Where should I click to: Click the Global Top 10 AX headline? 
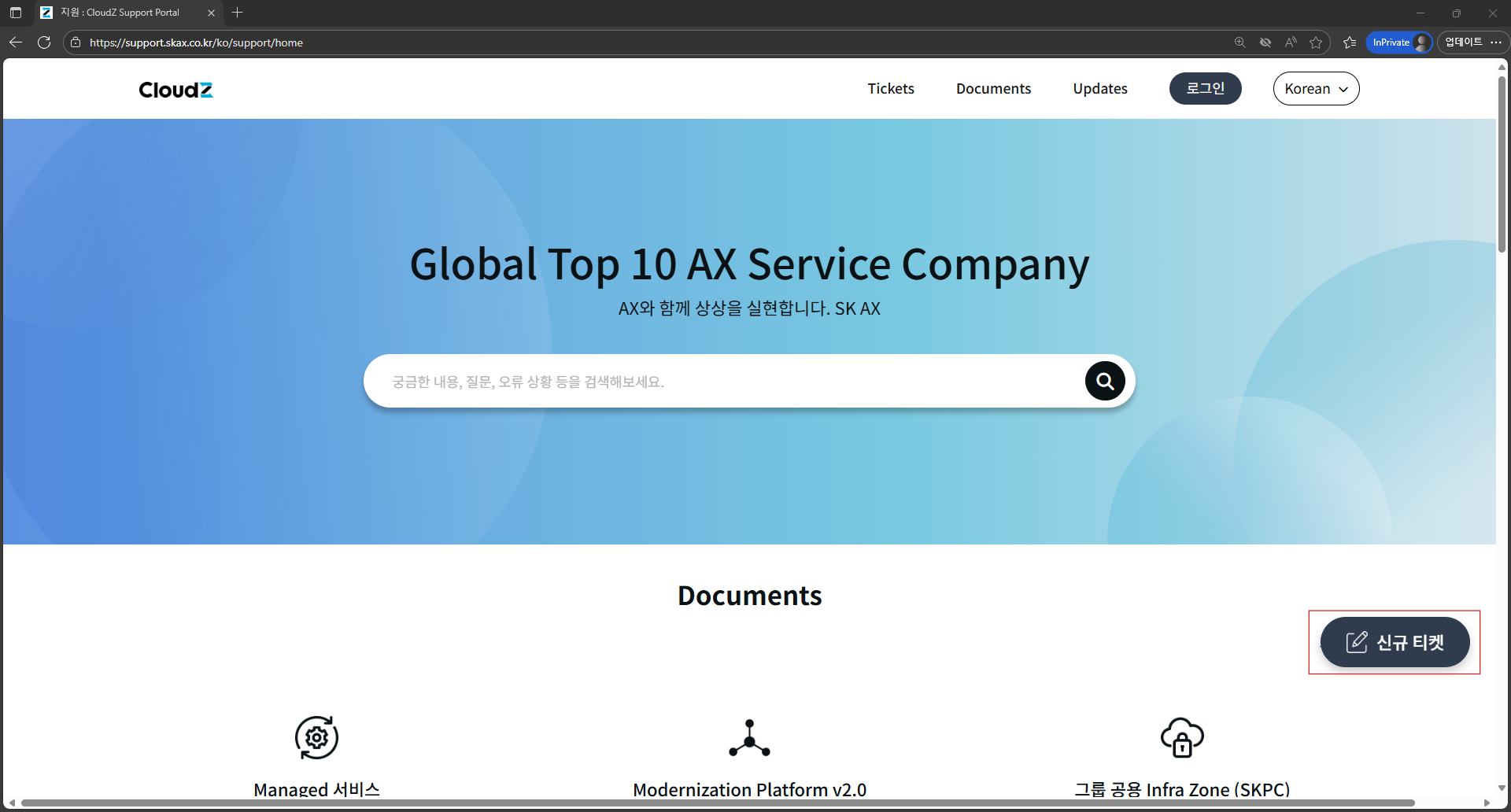(749, 264)
